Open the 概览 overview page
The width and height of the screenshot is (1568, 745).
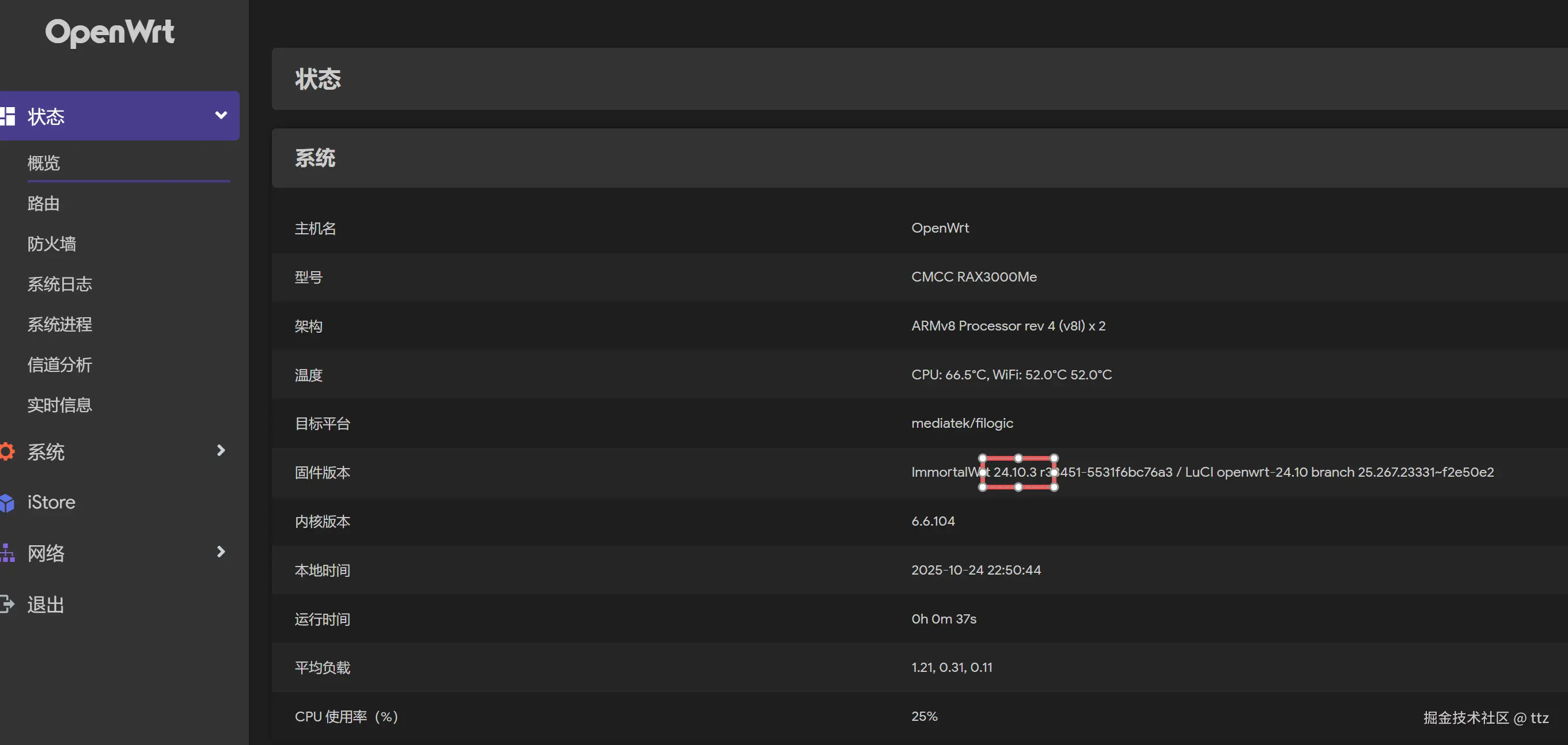point(44,163)
